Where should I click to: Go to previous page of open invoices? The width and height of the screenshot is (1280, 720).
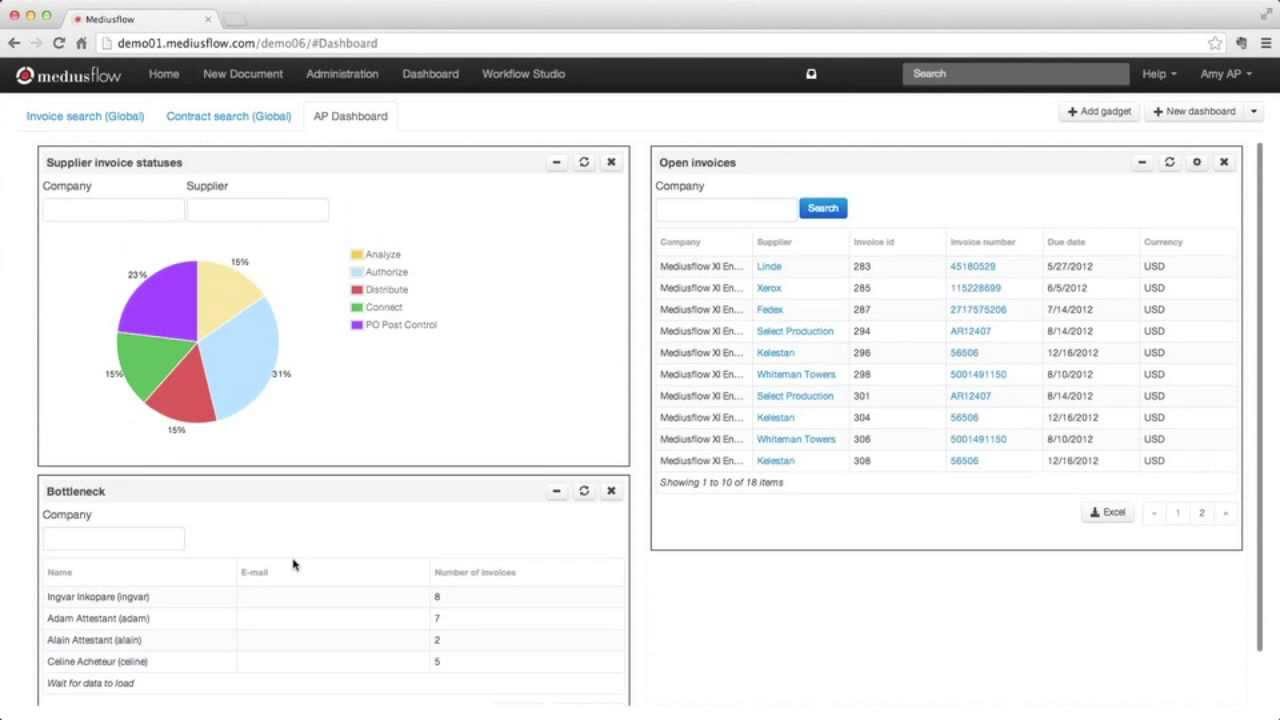pos(1154,513)
